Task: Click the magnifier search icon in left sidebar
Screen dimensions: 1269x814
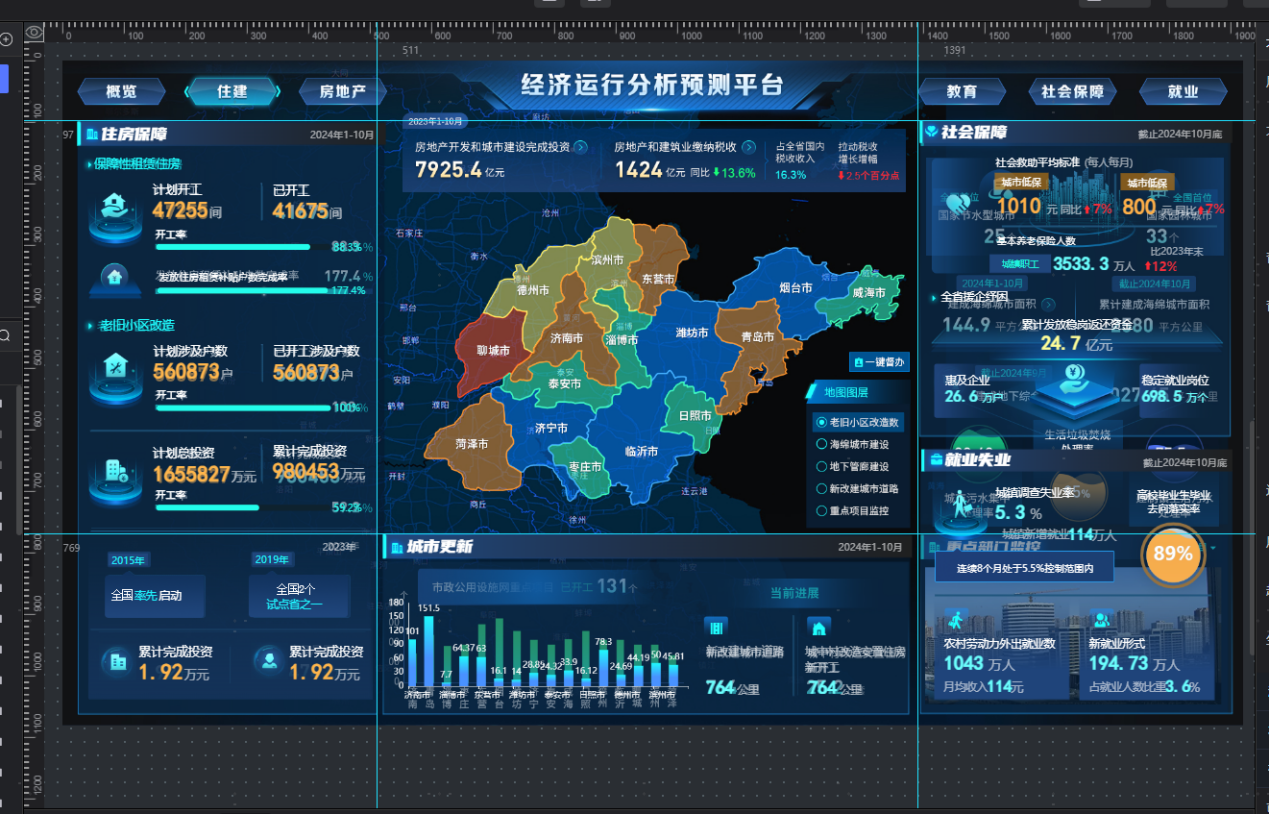Action: [x=5, y=336]
